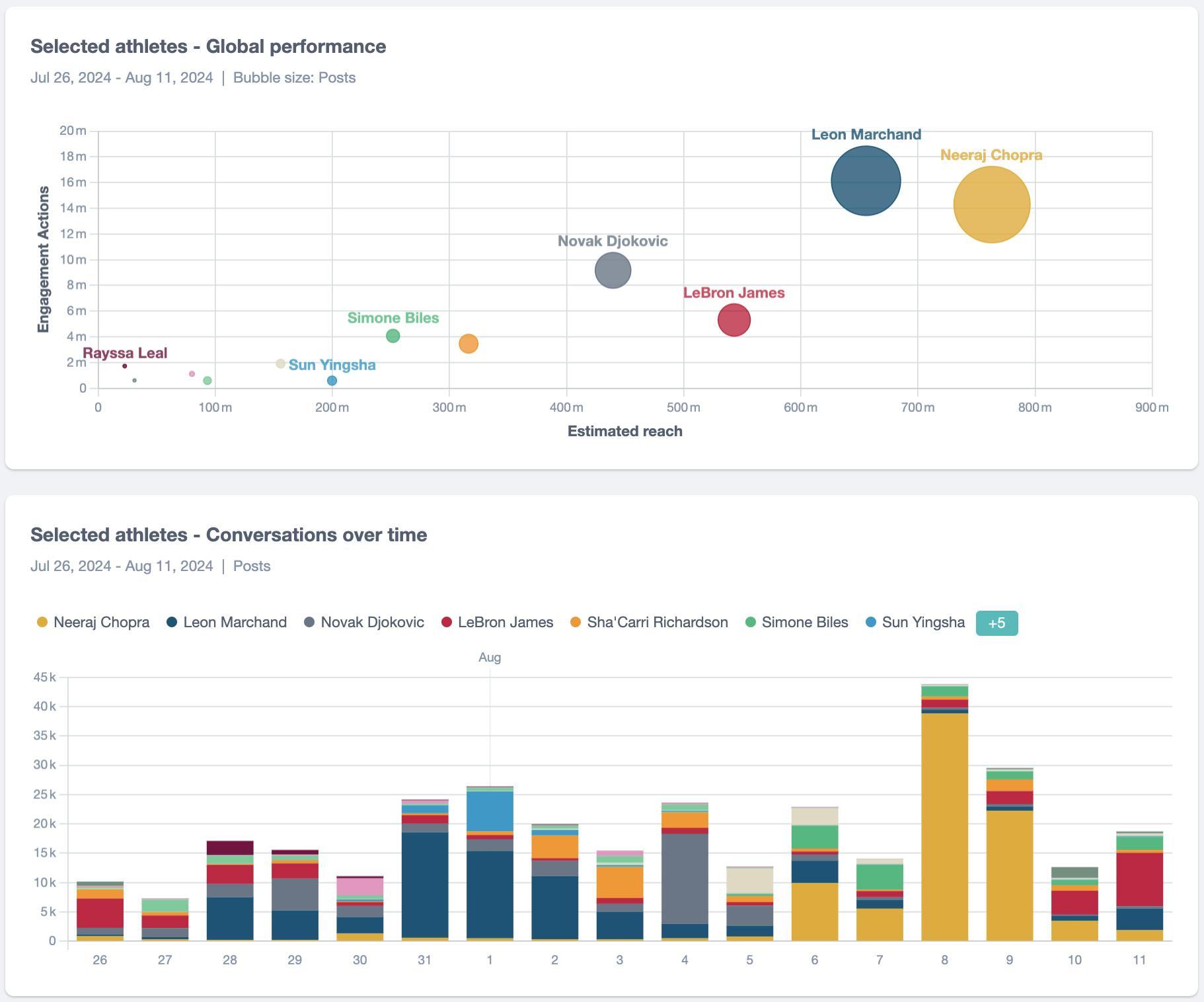
Task: Click Leon Marchand segment in Jul 31 bar
Action: [425, 885]
